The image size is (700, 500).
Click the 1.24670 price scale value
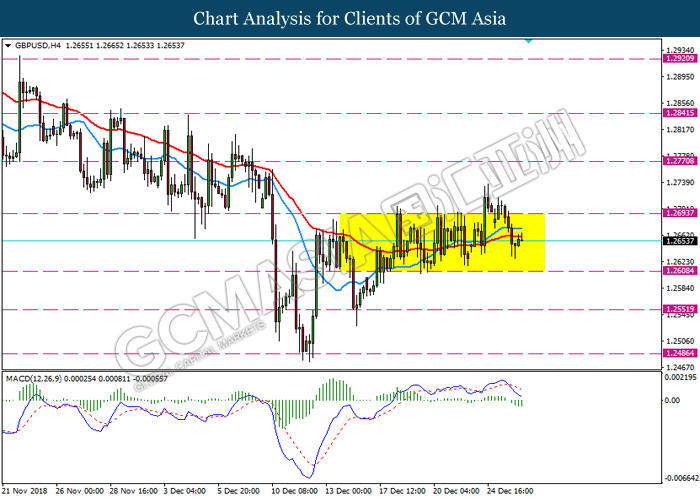point(680,367)
